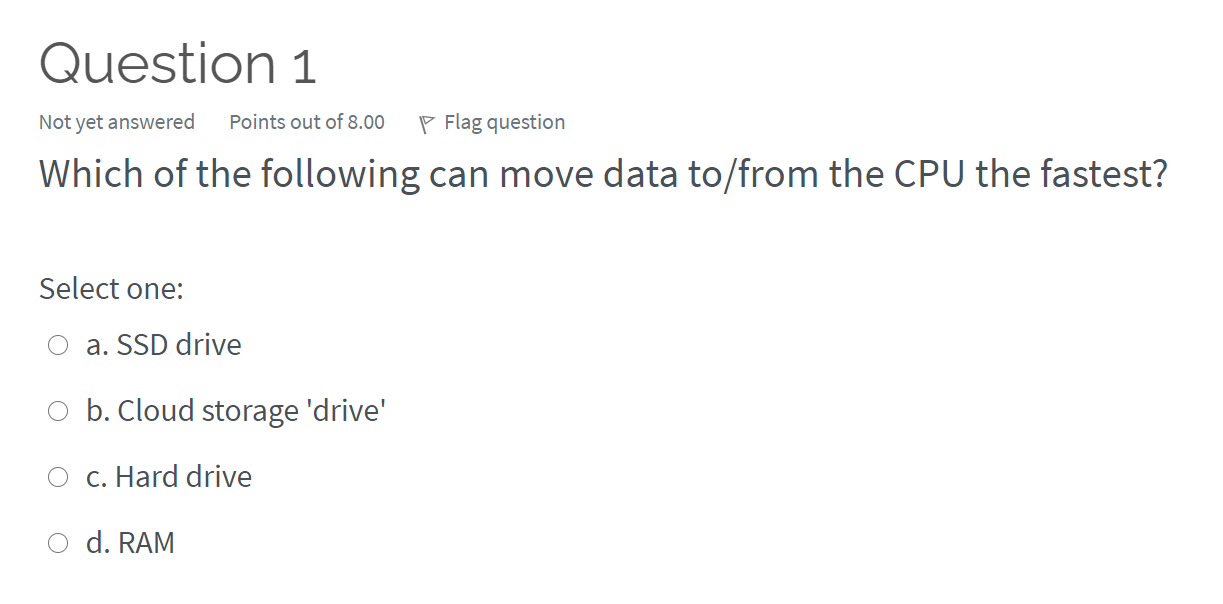Select the radio button for option a

[x=57, y=344]
